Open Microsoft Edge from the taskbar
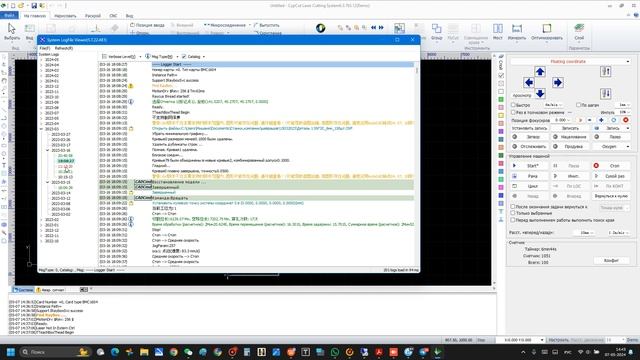Image resolution: width=640 pixels, height=360 pixels. (115, 352)
